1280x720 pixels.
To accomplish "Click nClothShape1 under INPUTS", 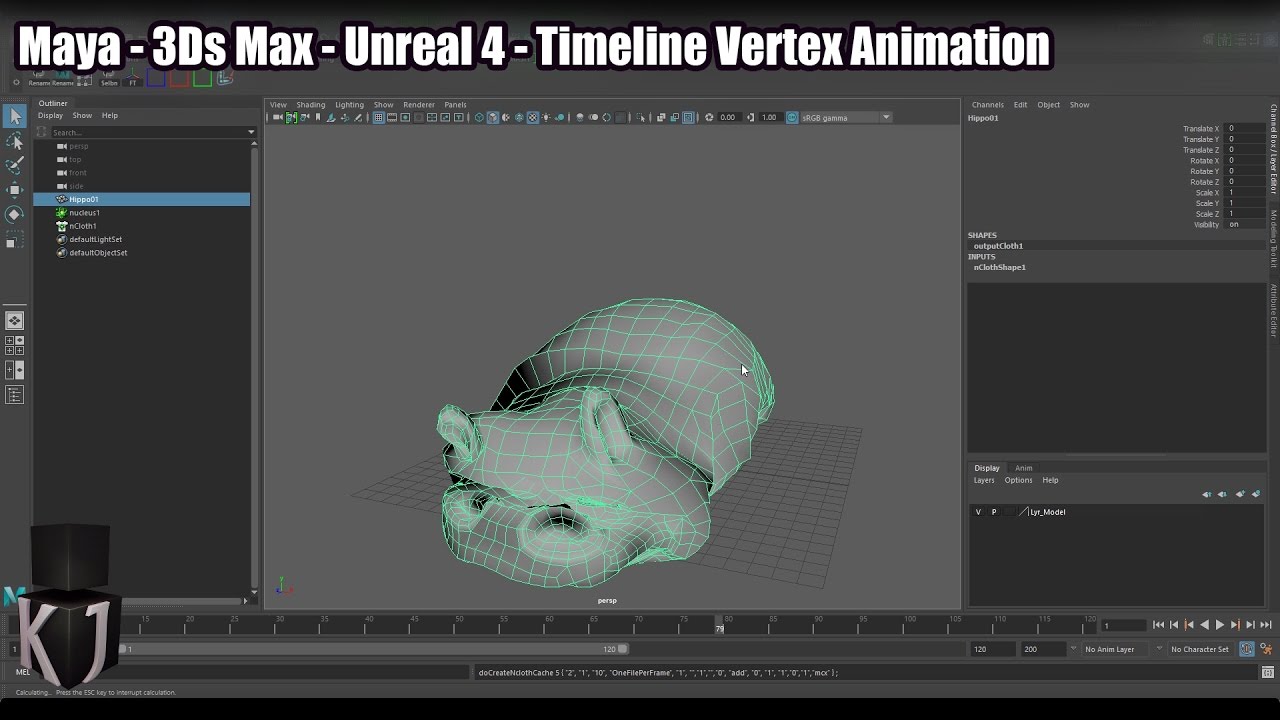I will click(1000, 267).
